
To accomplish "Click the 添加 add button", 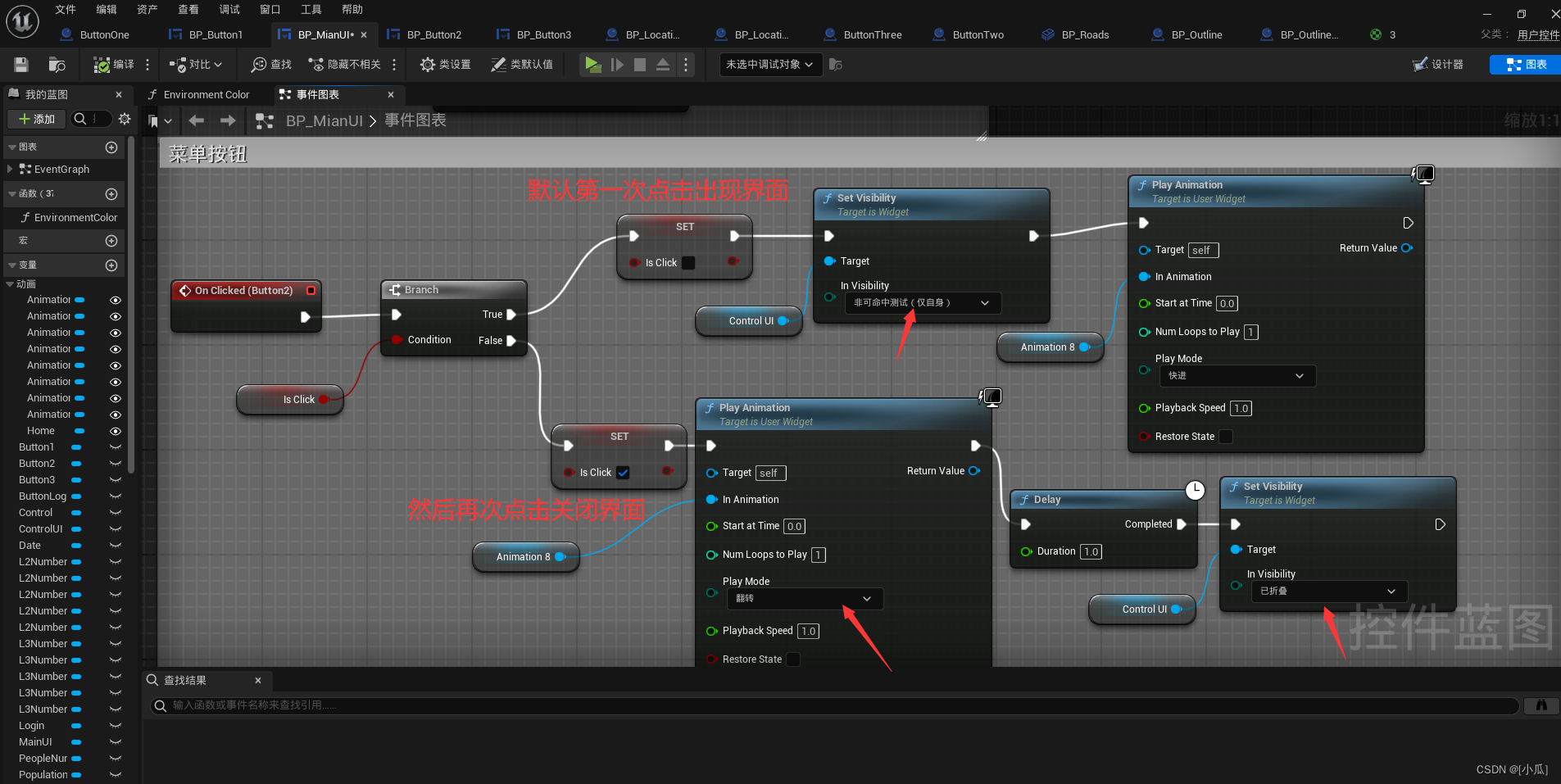I will (x=37, y=119).
